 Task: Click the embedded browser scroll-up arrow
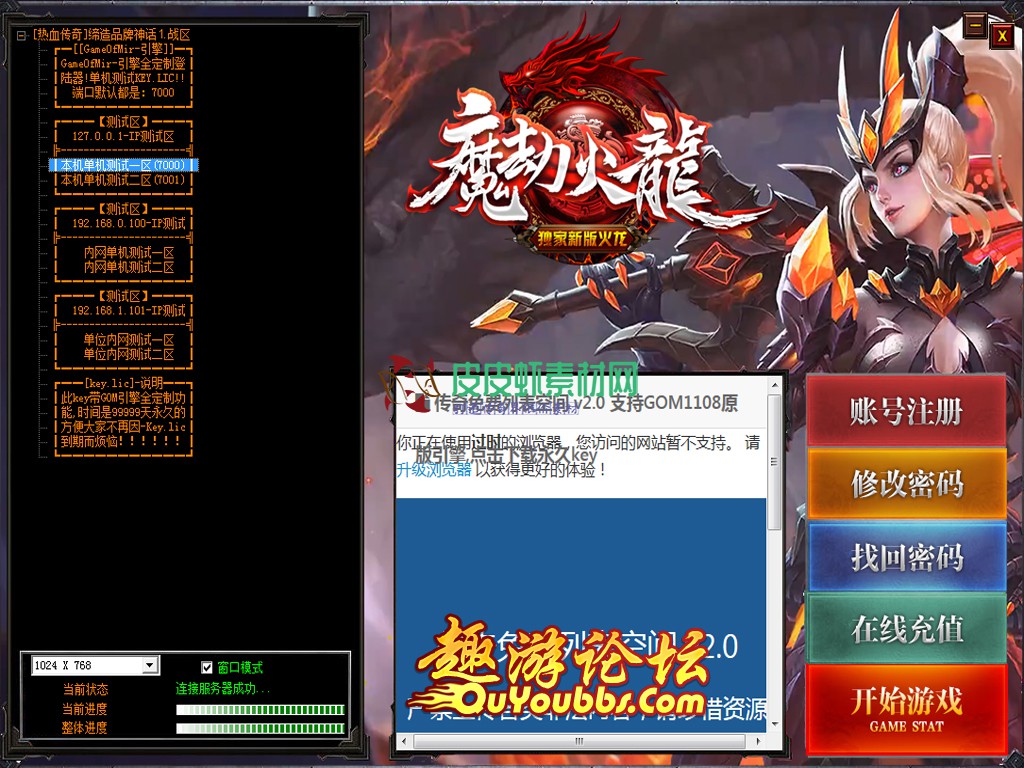point(775,386)
